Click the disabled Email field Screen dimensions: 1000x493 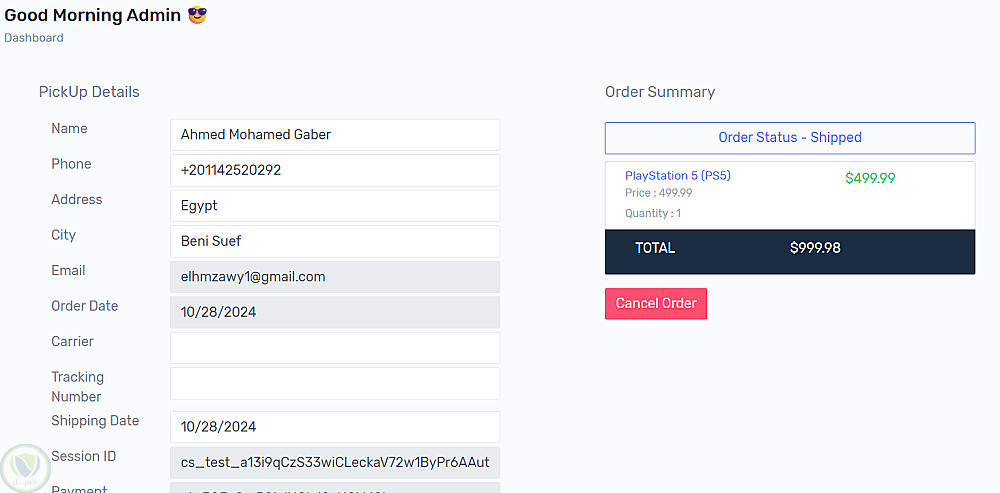pos(334,277)
